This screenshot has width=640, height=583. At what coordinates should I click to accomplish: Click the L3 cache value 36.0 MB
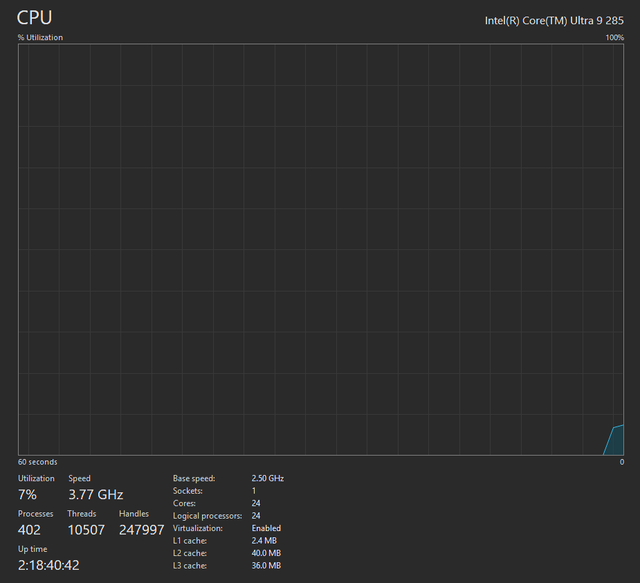pyautogui.click(x=266, y=565)
